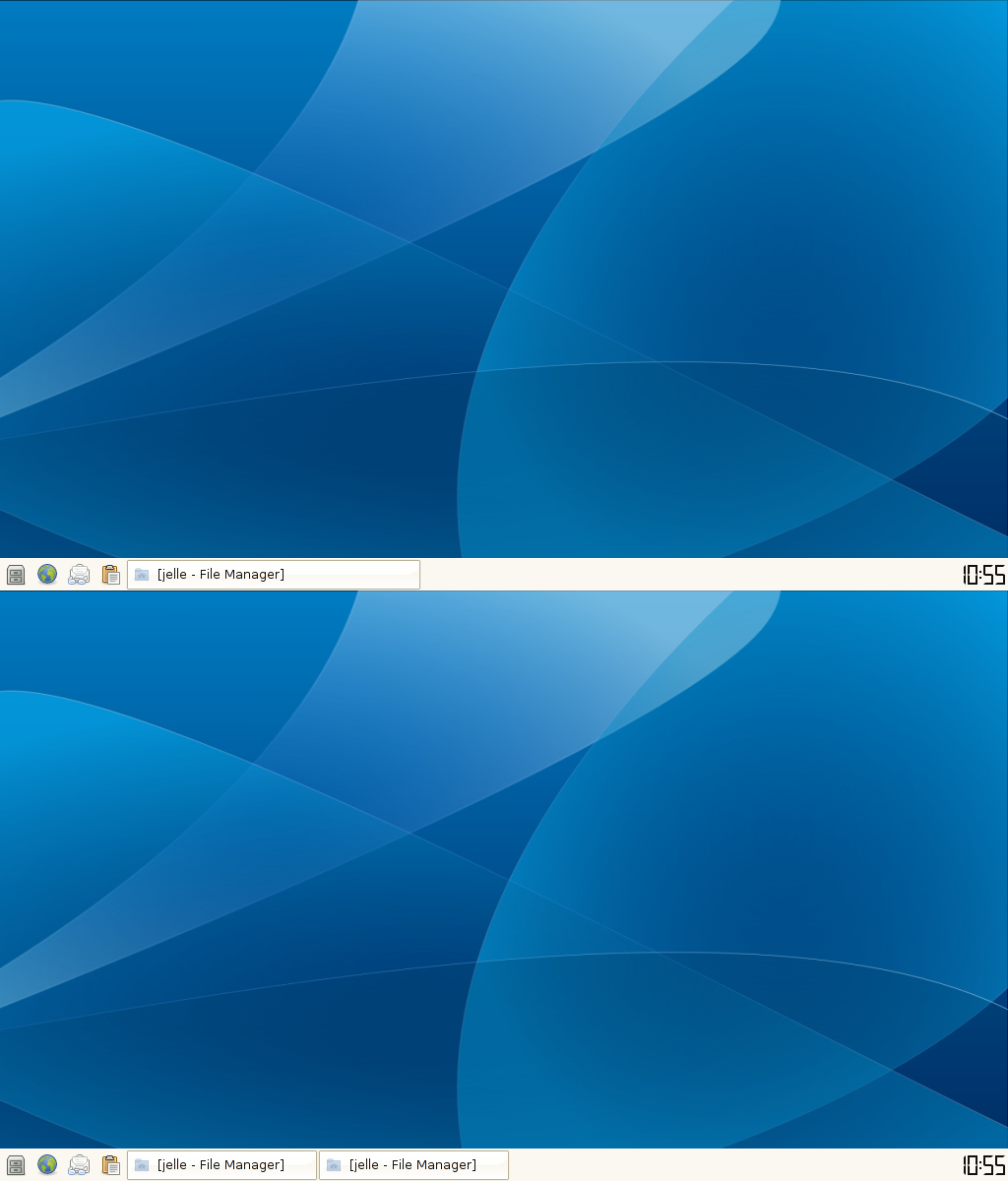Click the blue wallpaper above the upper panel
The width and height of the screenshot is (1008, 1181).
[x=504, y=276]
